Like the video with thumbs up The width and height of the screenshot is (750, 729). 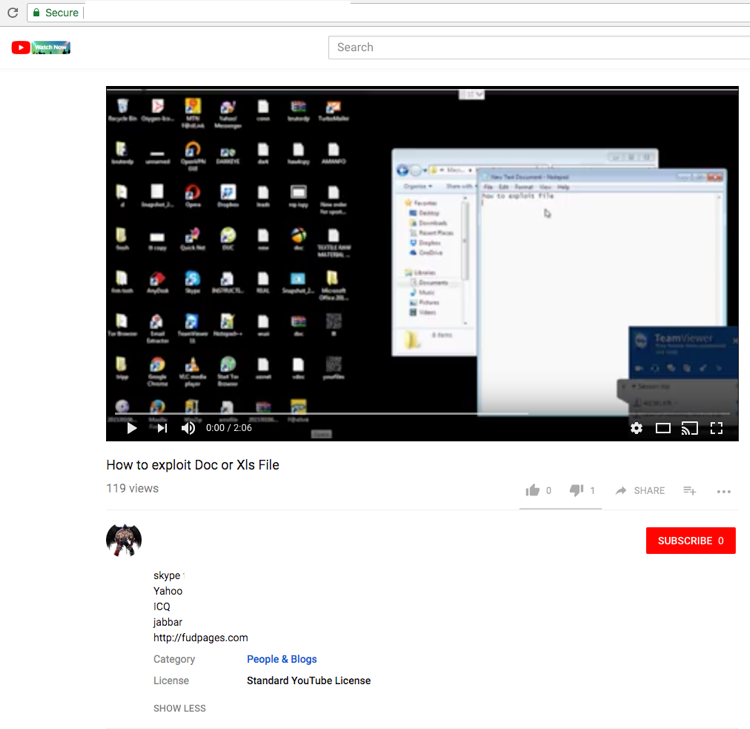tap(533, 490)
